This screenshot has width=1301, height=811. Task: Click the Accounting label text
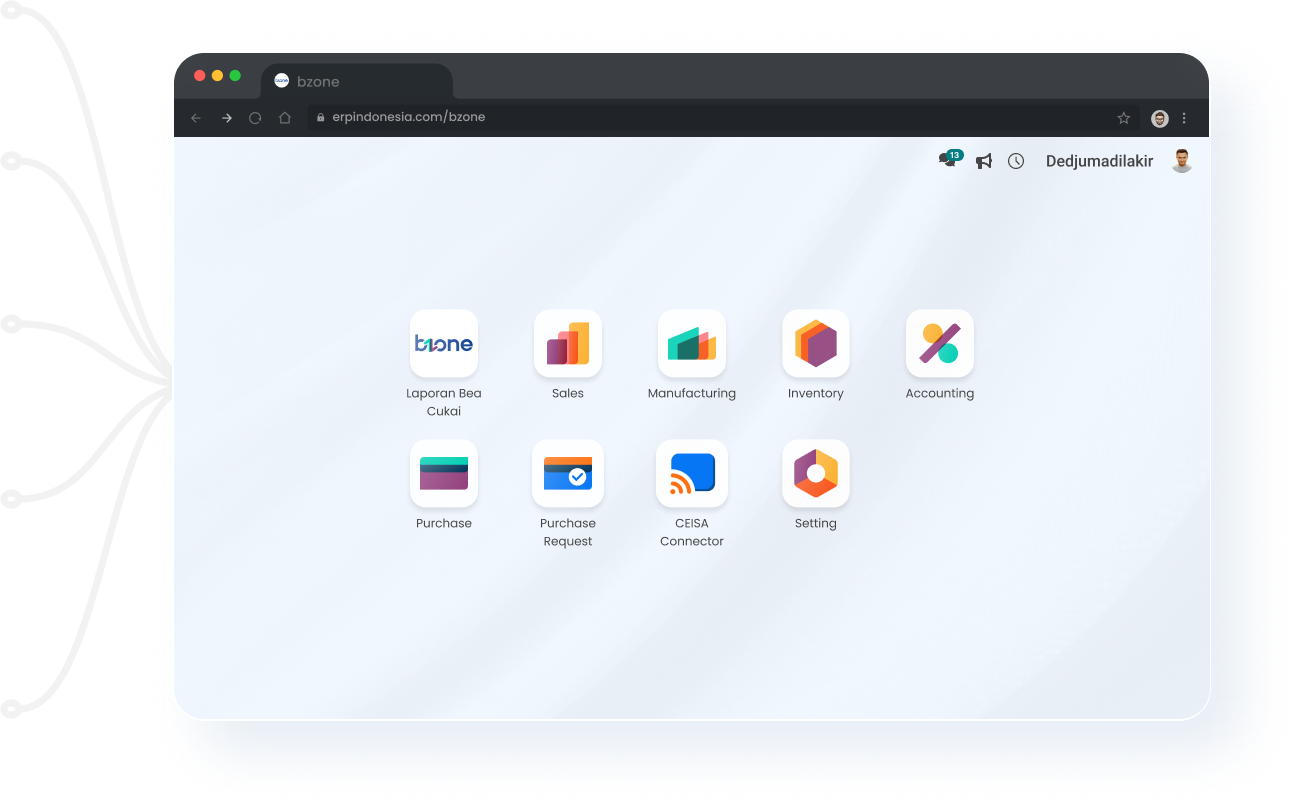point(940,393)
